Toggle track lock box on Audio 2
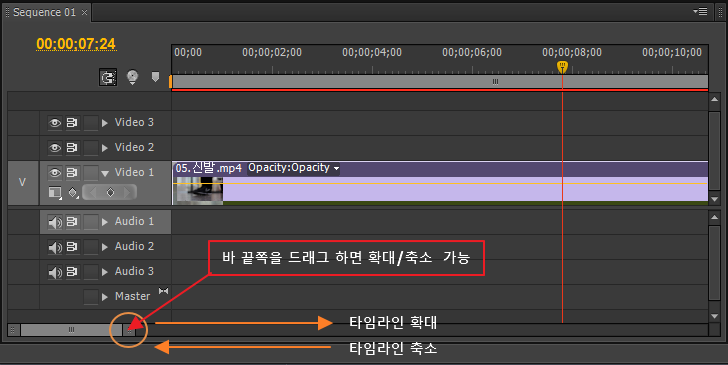728x365 pixels. pyautogui.click(x=91, y=247)
